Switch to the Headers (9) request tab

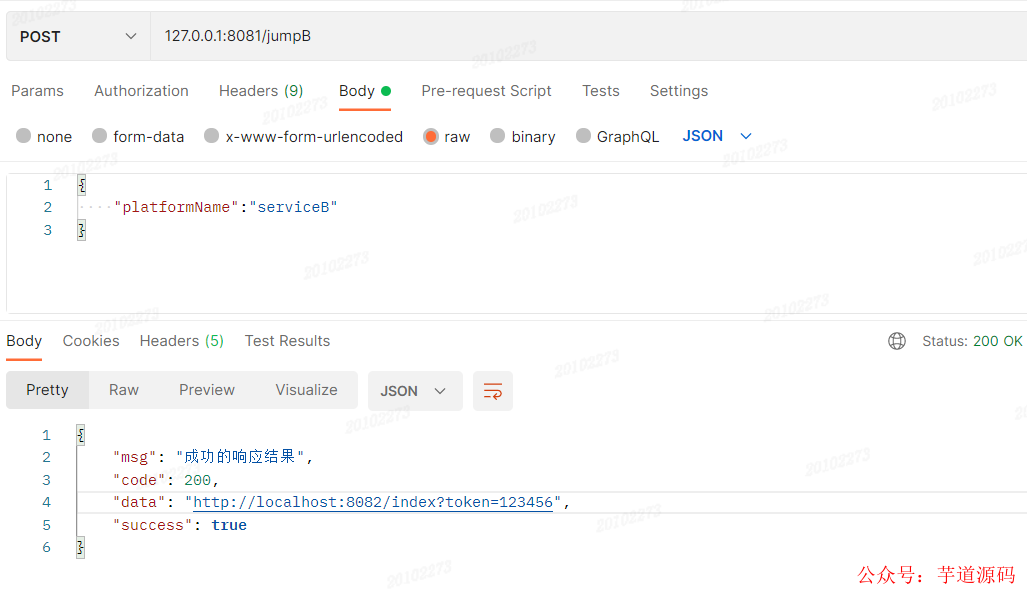[x=261, y=91]
